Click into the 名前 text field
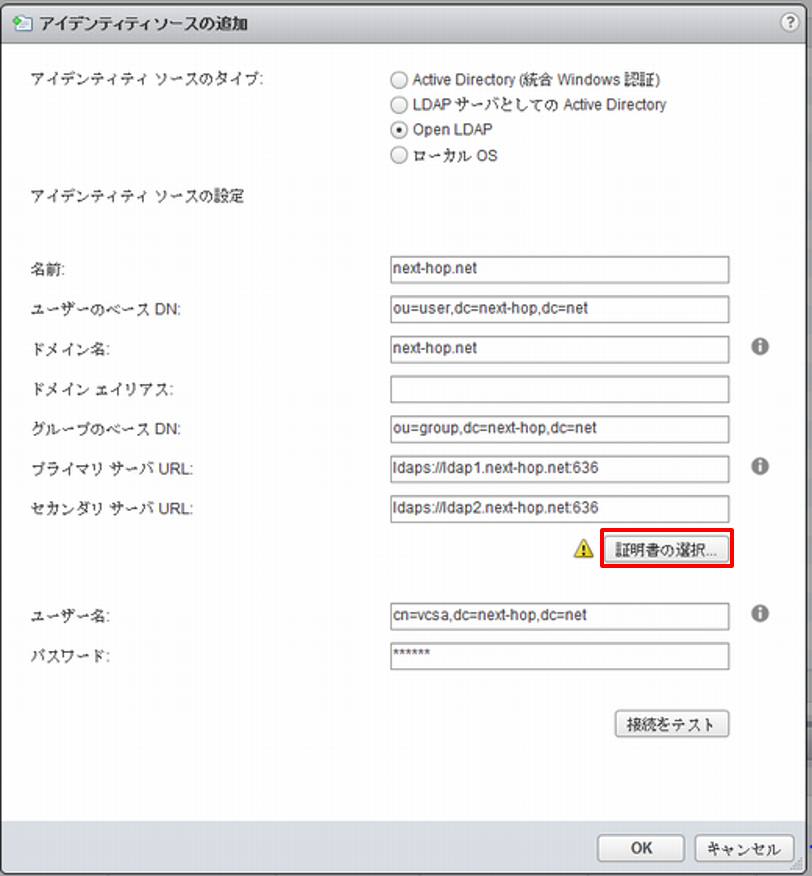 pos(559,269)
